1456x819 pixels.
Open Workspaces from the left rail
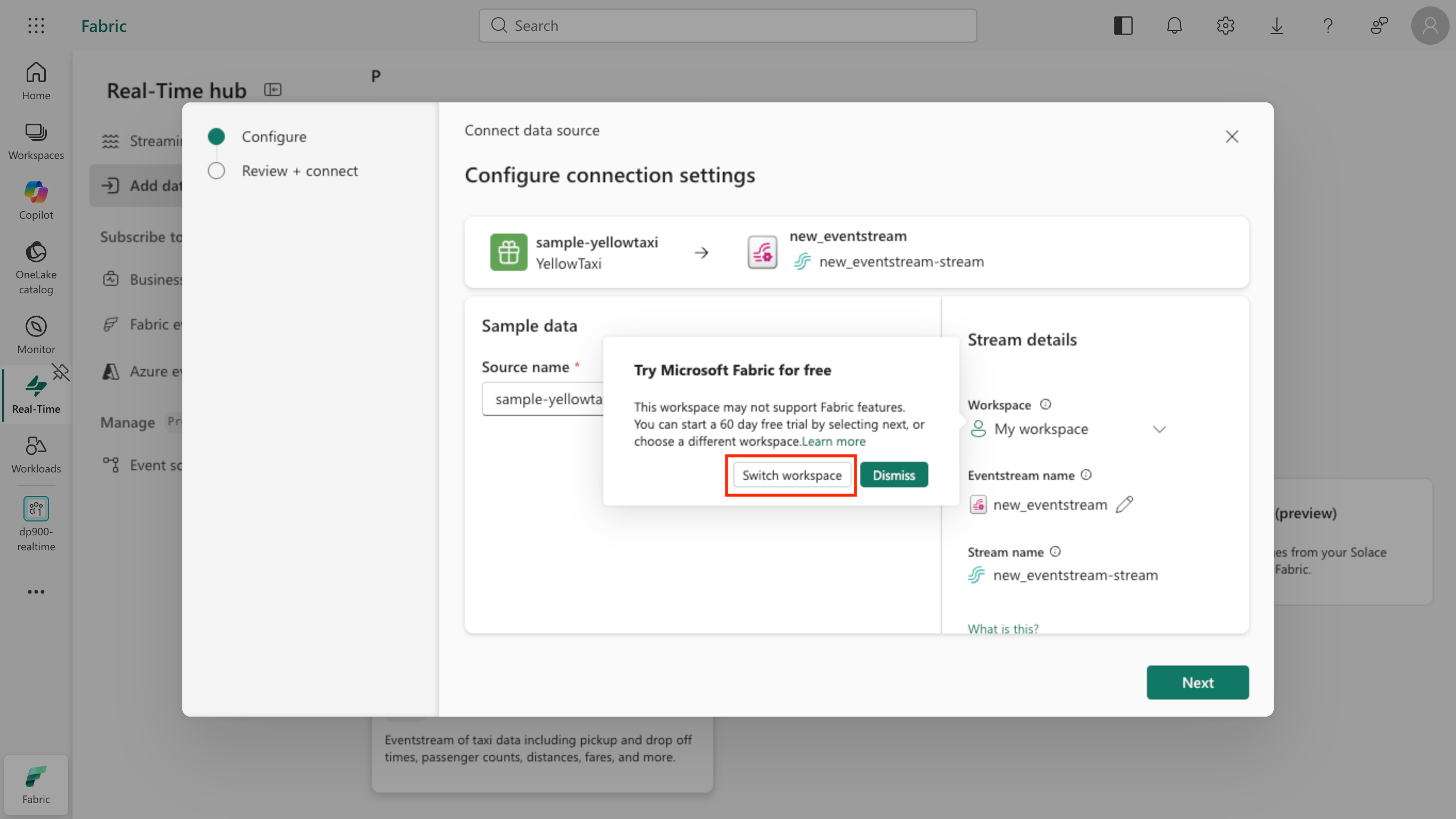click(x=36, y=141)
